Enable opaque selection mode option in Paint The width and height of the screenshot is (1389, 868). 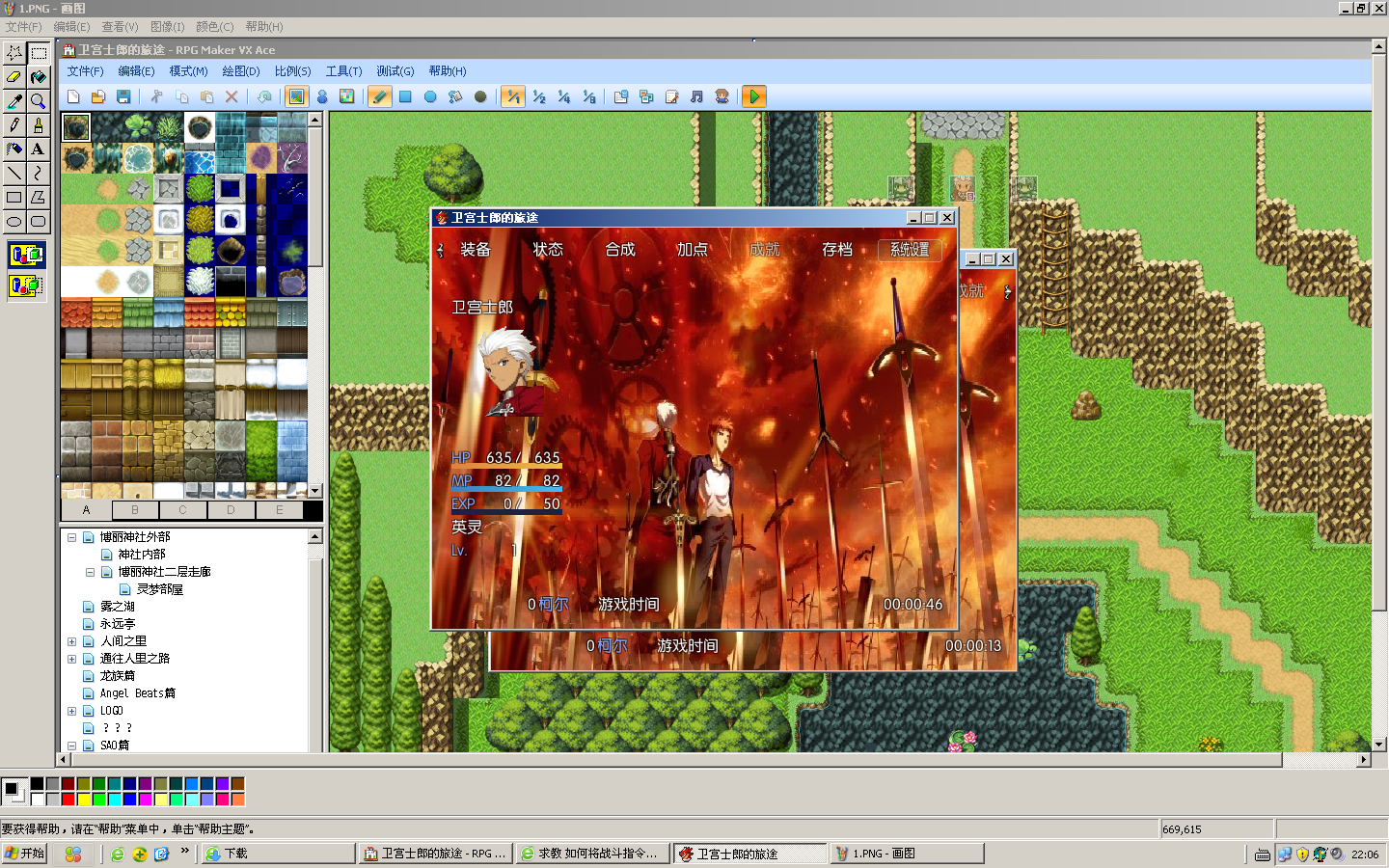pyautogui.click(x=27, y=256)
